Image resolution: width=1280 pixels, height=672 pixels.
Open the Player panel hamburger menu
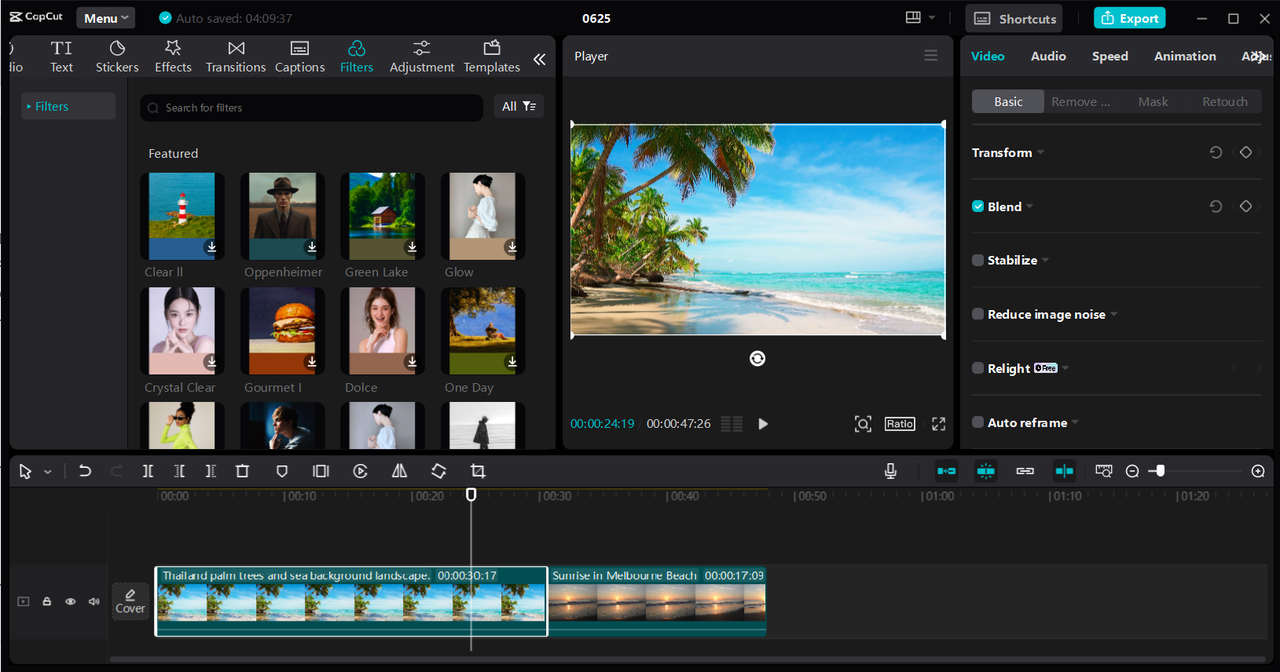pyautogui.click(x=931, y=56)
